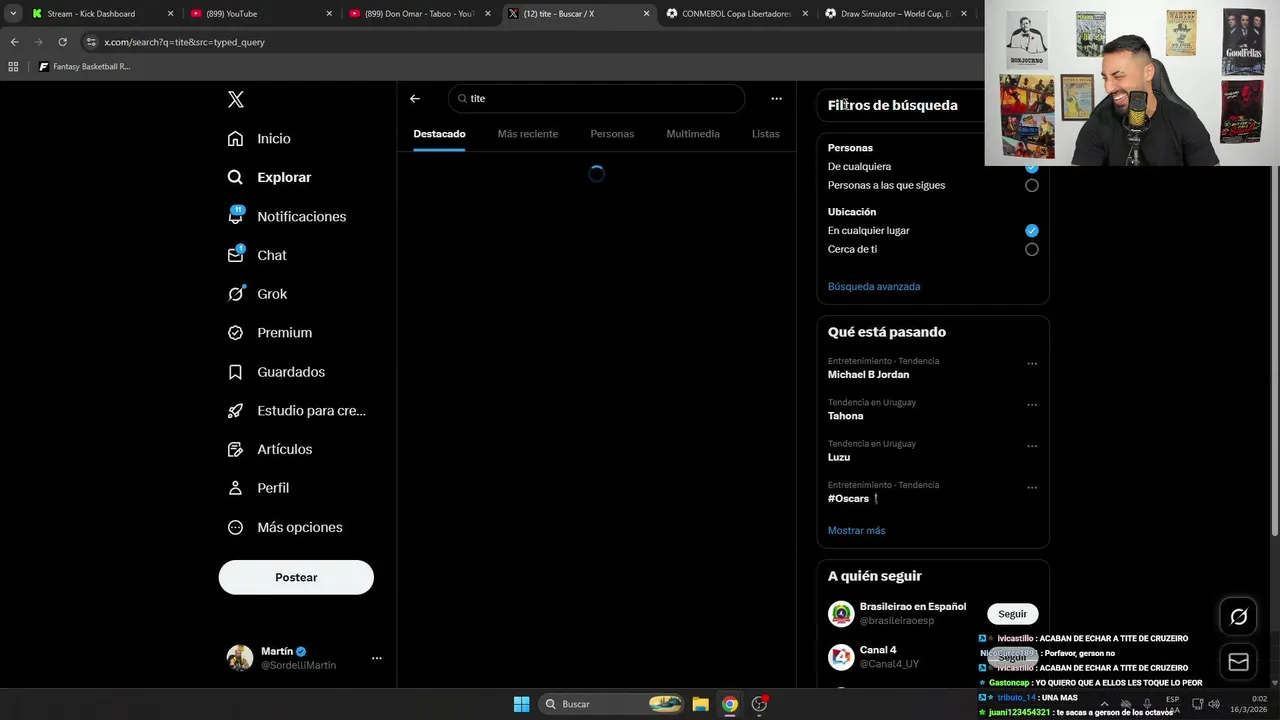
Task: Close the YouTube tab
Action: (329, 14)
